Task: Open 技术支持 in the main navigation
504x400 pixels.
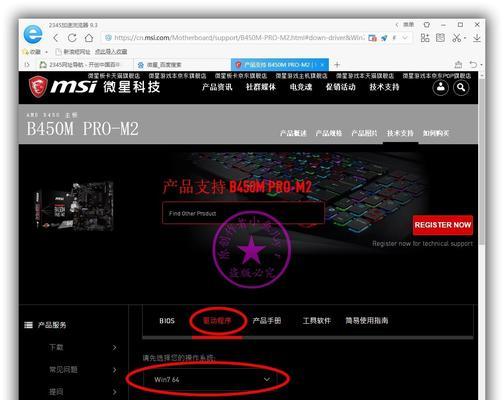Action: coord(384,87)
